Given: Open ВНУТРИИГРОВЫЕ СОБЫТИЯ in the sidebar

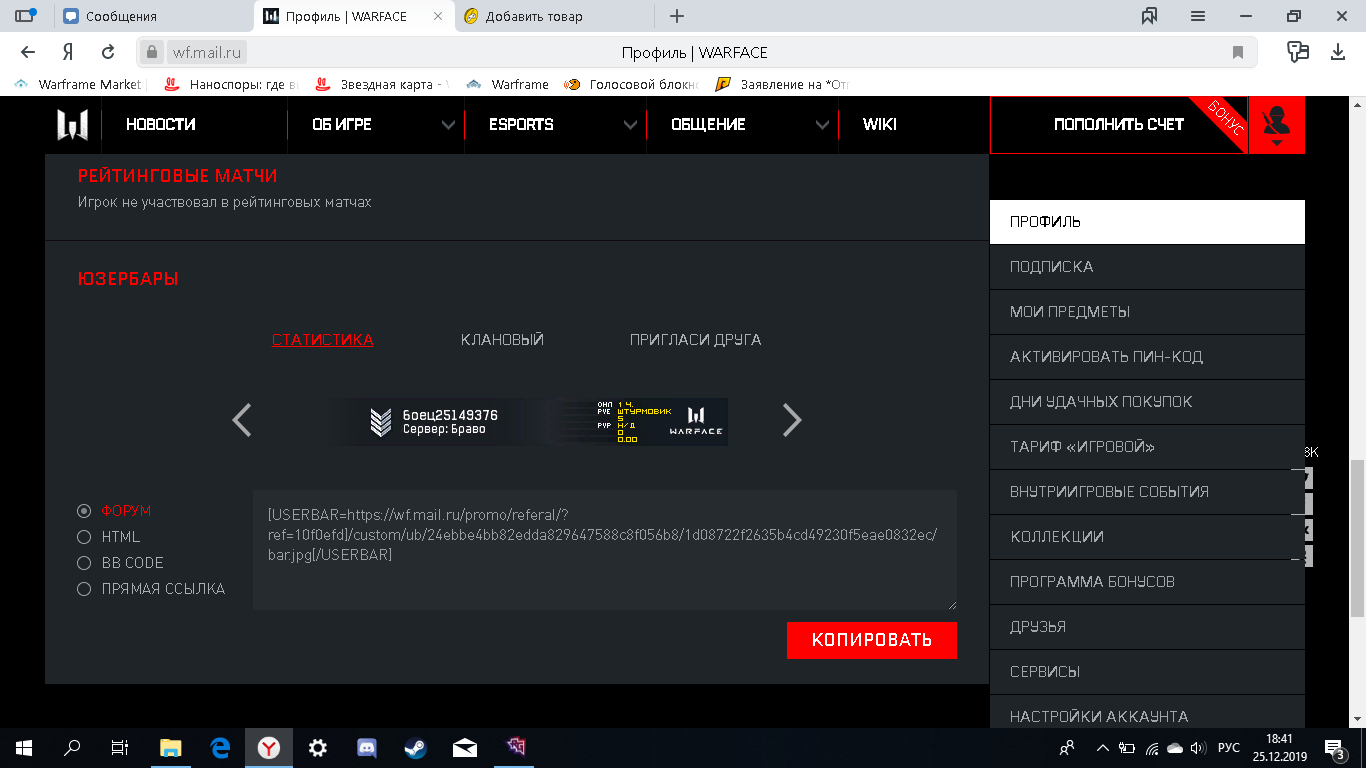Looking at the screenshot, I should pos(1147,492).
